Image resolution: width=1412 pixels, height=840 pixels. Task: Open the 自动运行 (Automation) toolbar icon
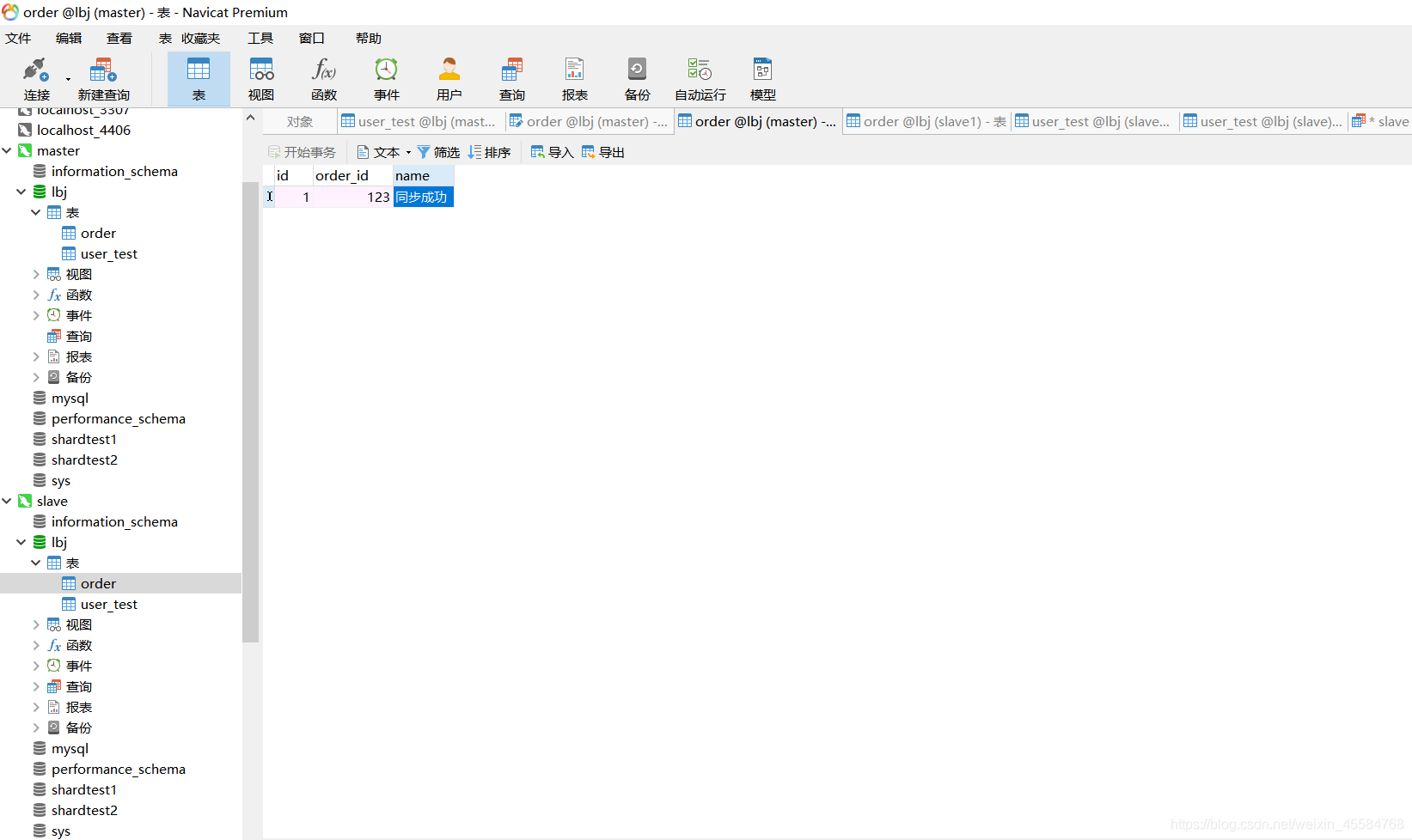tap(700, 69)
